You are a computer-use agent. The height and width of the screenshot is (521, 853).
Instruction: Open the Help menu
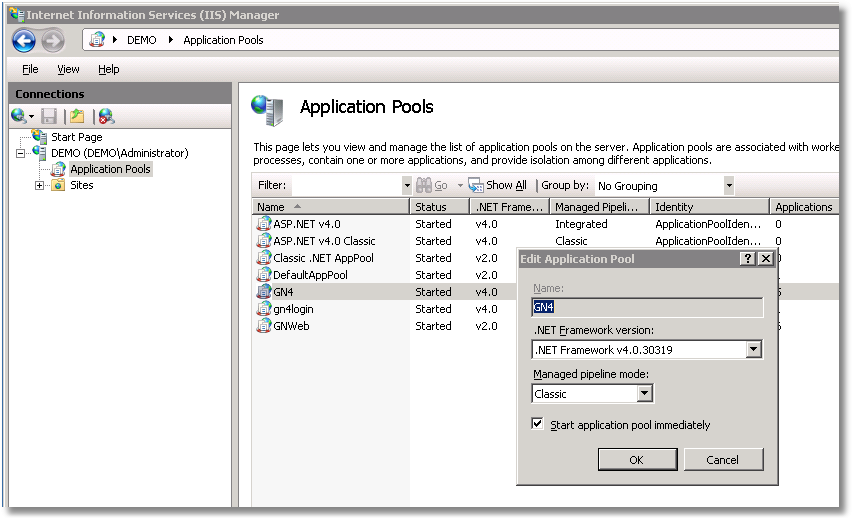[x=108, y=69]
